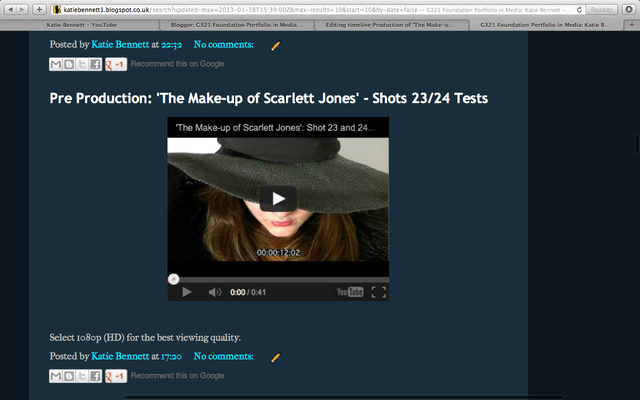640x400 pixels.
Task: Share 17:20 post with BlogThis icon
Action: 69,376
